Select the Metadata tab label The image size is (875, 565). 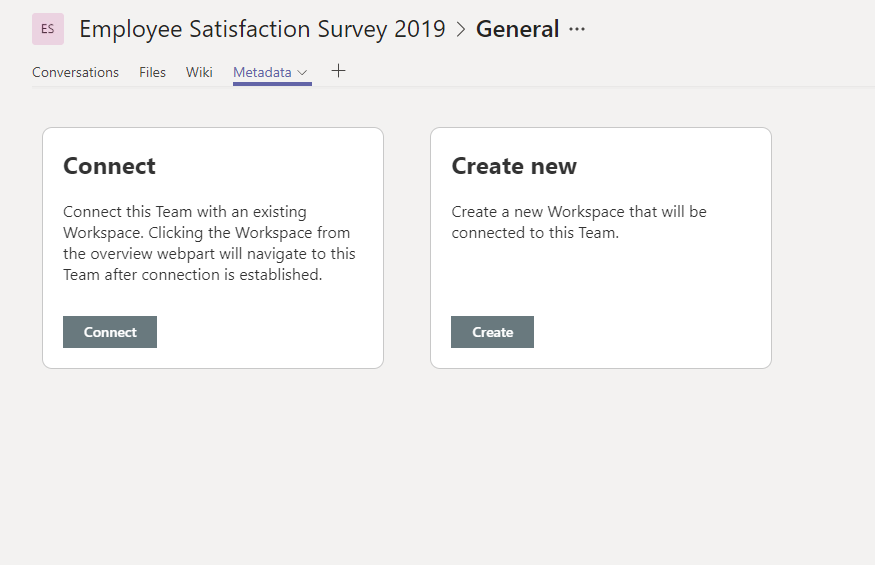pos(262,72)
